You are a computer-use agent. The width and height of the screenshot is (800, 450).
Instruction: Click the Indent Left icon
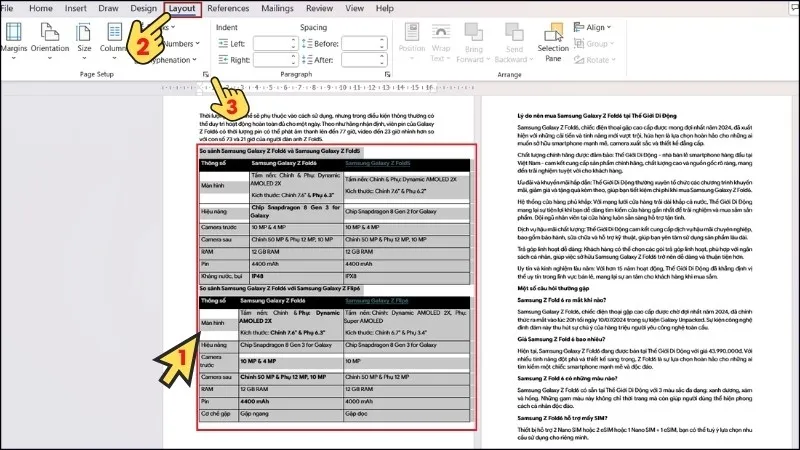[x=223, y=44]
